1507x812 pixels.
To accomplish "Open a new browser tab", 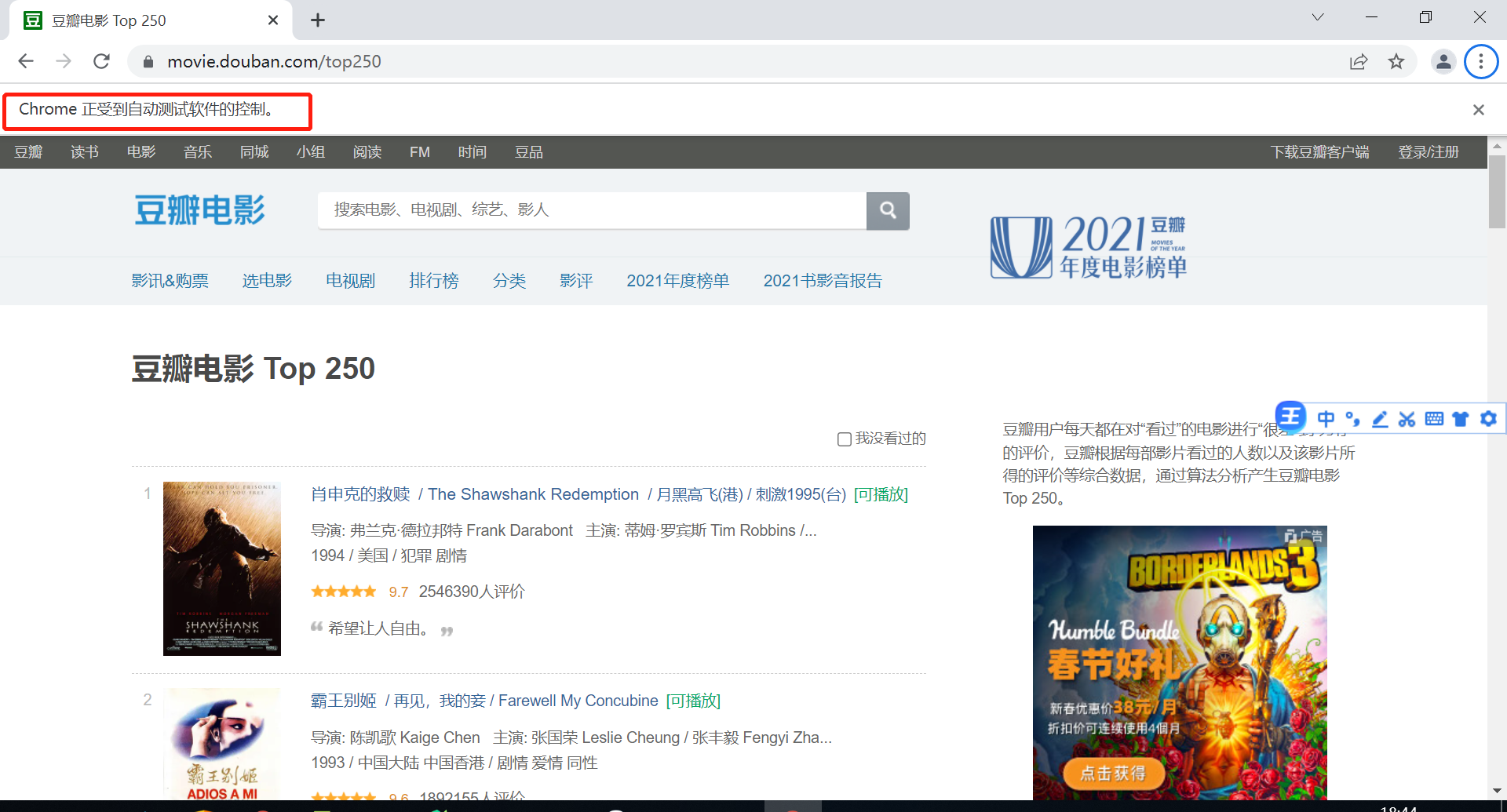I will click(x=318, y=20).
